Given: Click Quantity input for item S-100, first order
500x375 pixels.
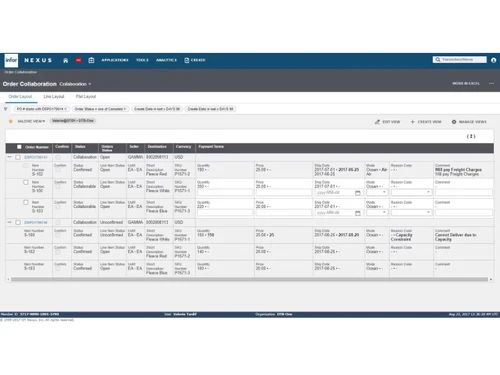Looking at the screenshot, I should click(225, 193).
